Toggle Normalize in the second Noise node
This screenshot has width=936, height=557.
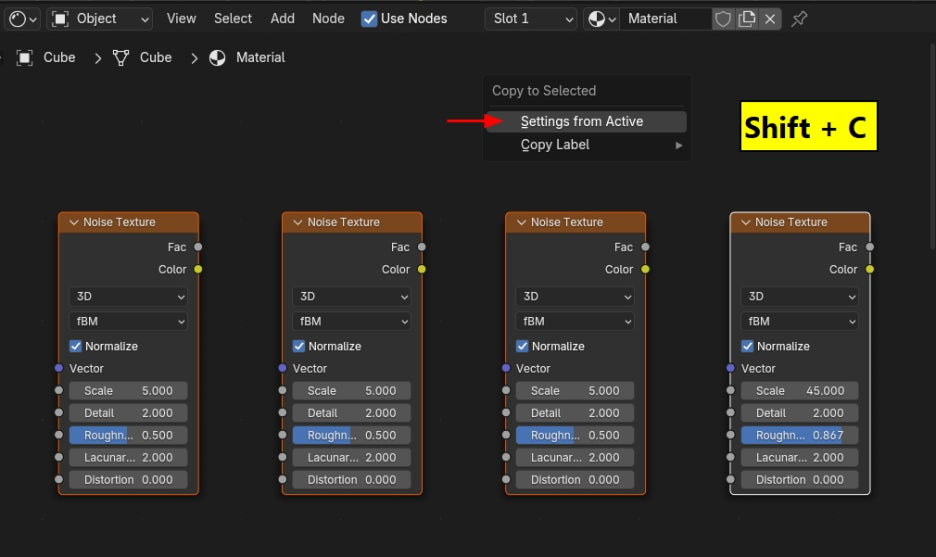click(x=299, y=346)
